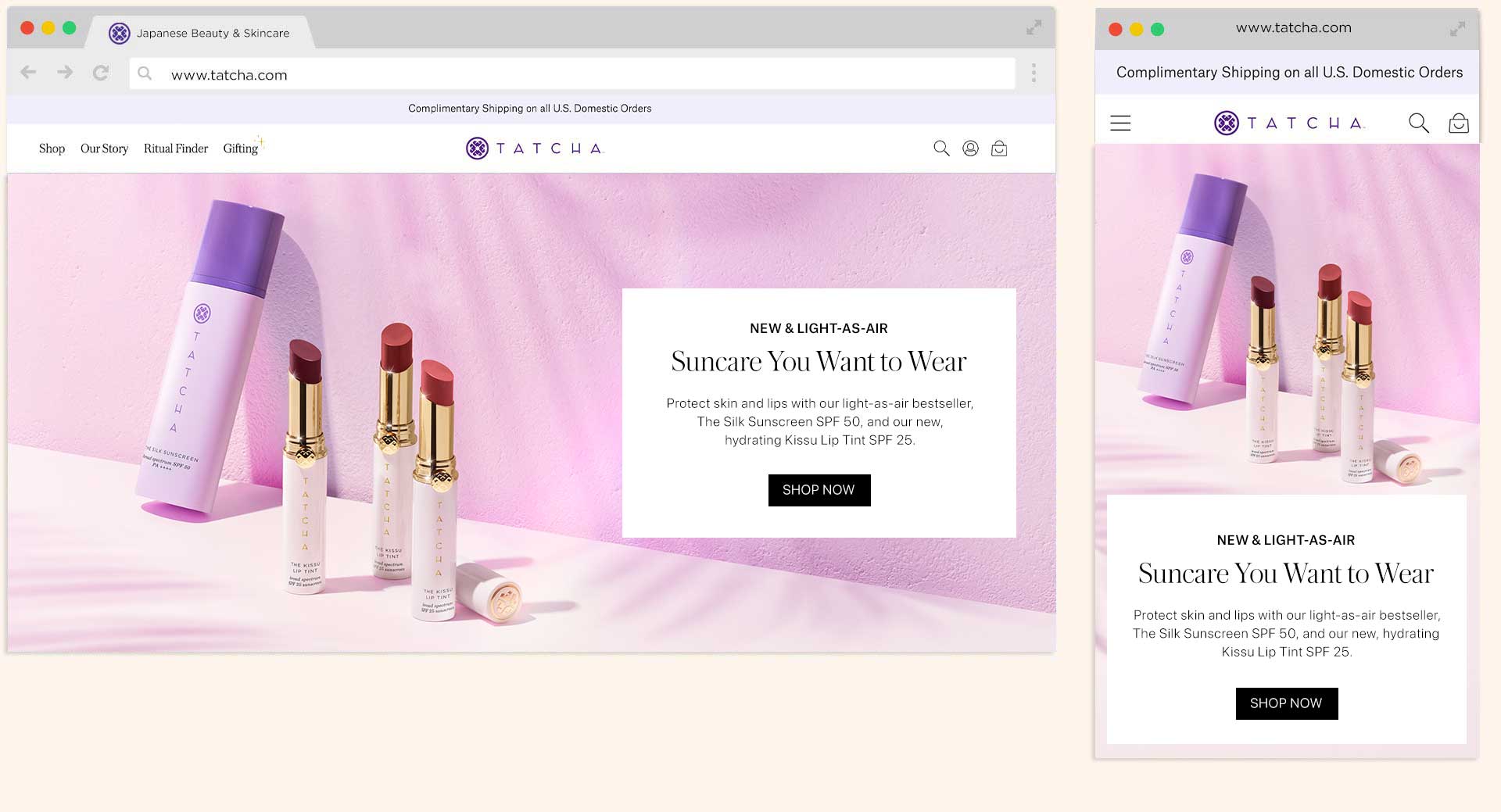The height and width of the screenshot is (812, 1501).
Task: Open the account profile icon
Action: point(970,148)
